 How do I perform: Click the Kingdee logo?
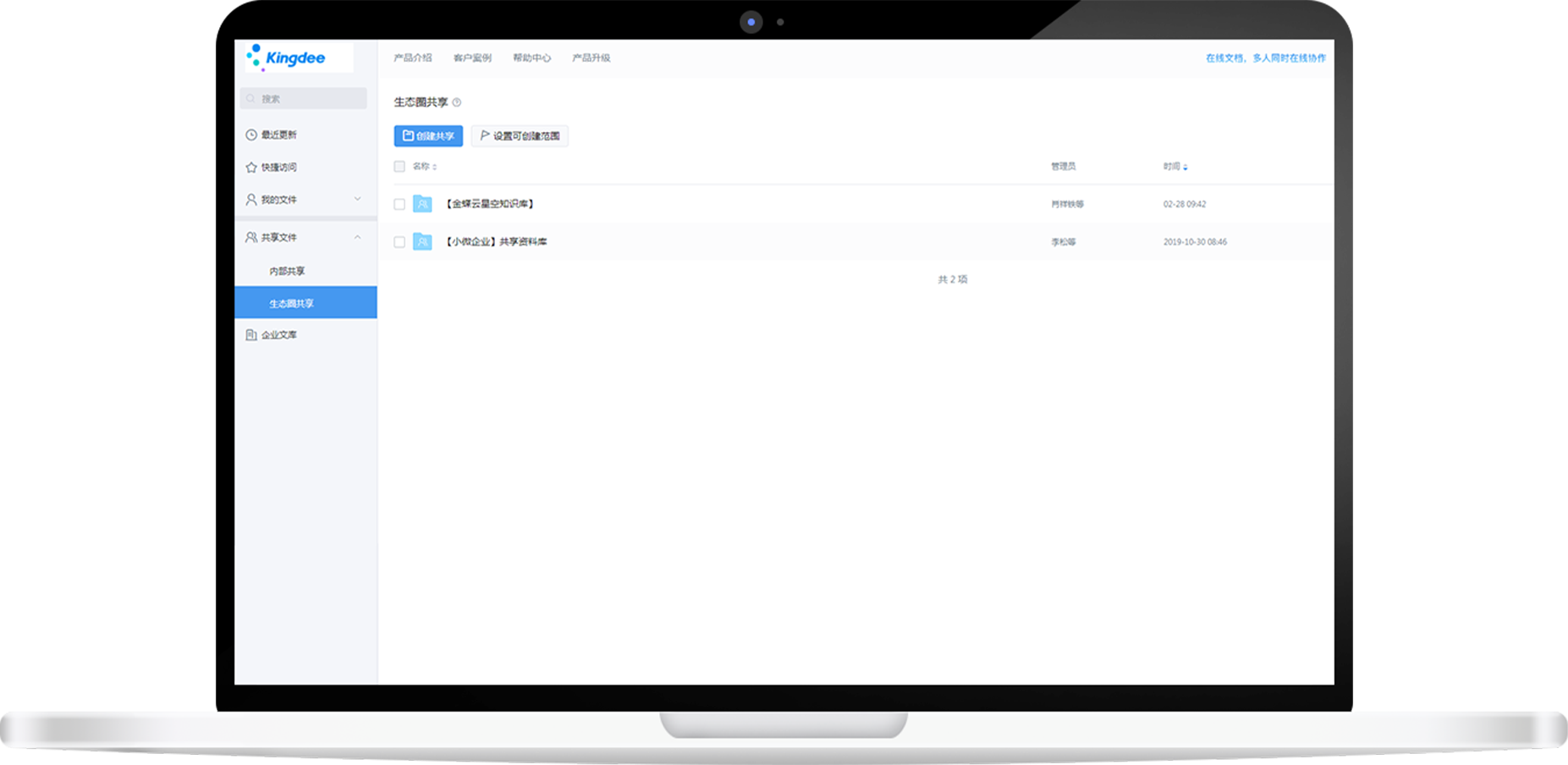pyautogui.click(x=286, y=58)
